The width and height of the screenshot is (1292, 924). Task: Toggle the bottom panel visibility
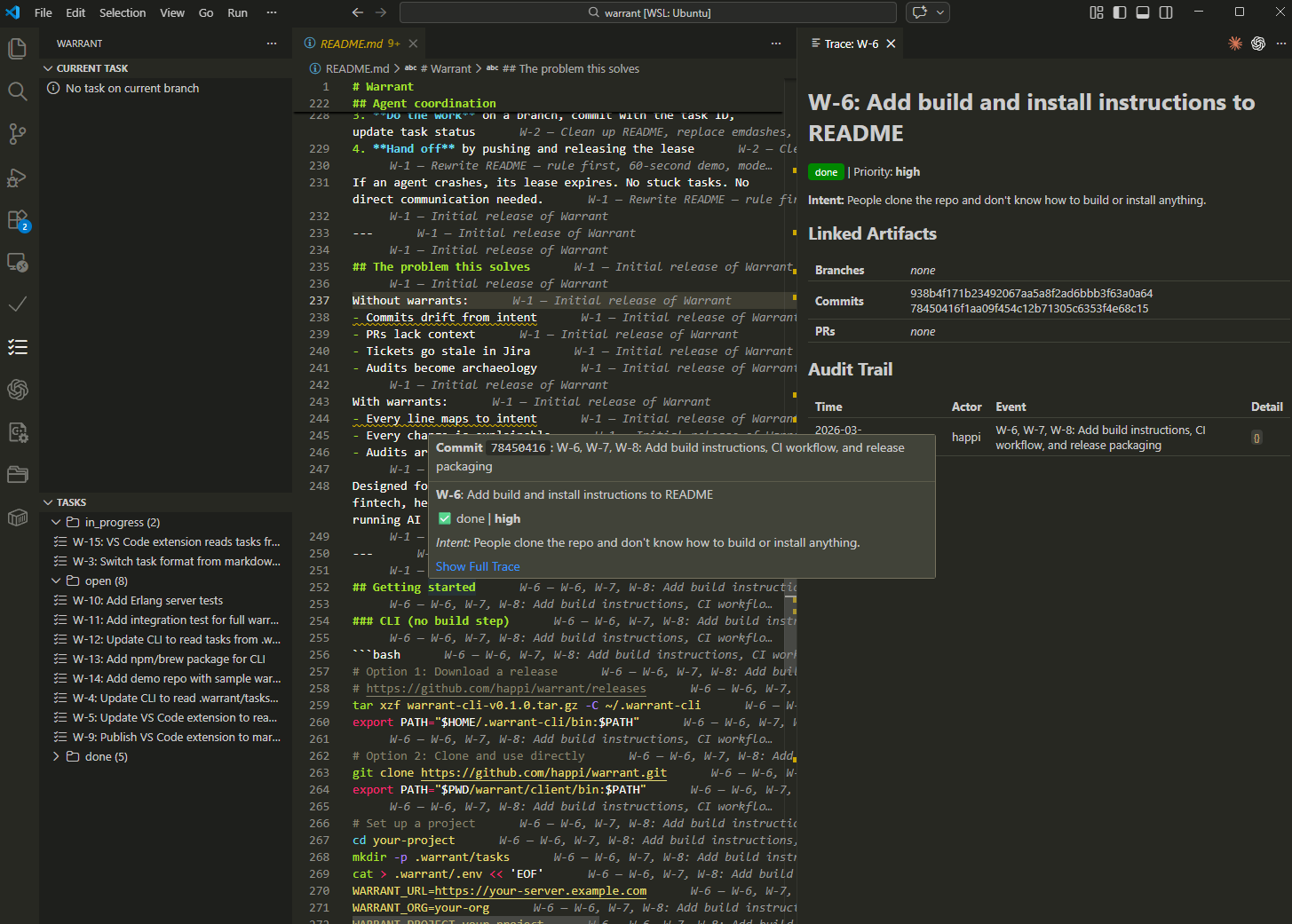click(x=1143, y=12)
